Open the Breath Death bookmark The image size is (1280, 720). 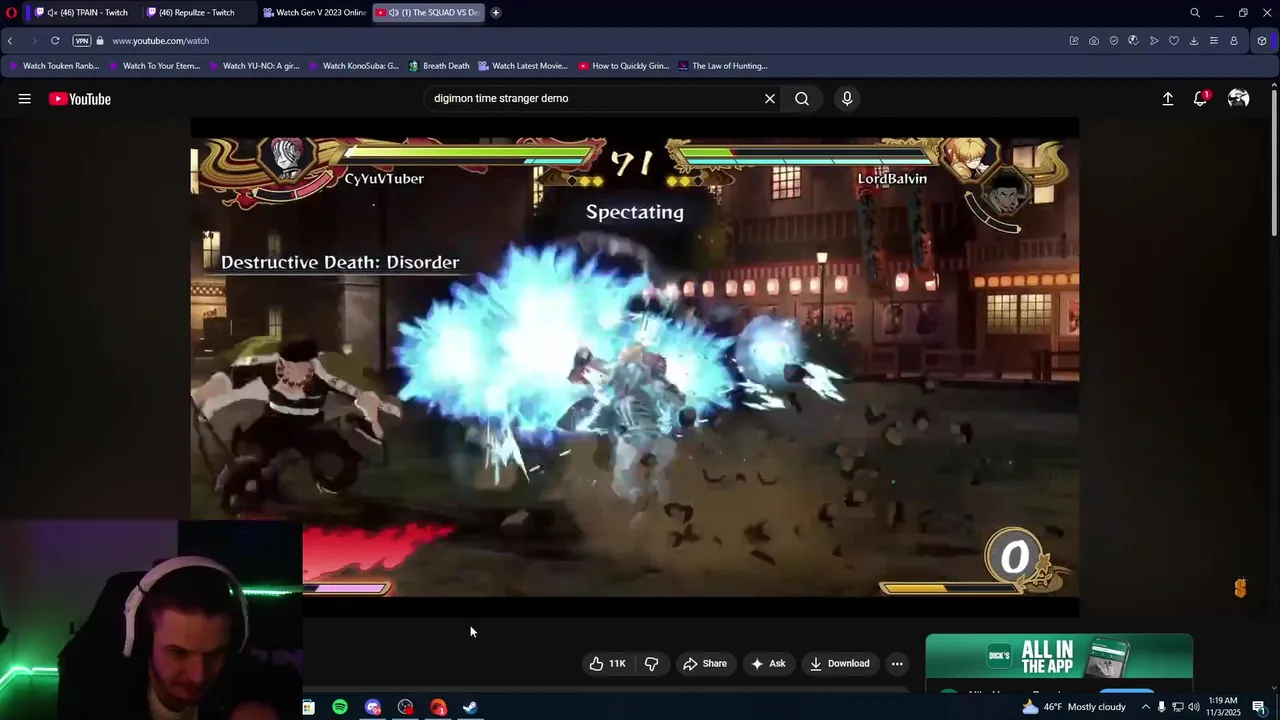click(438, 66)
